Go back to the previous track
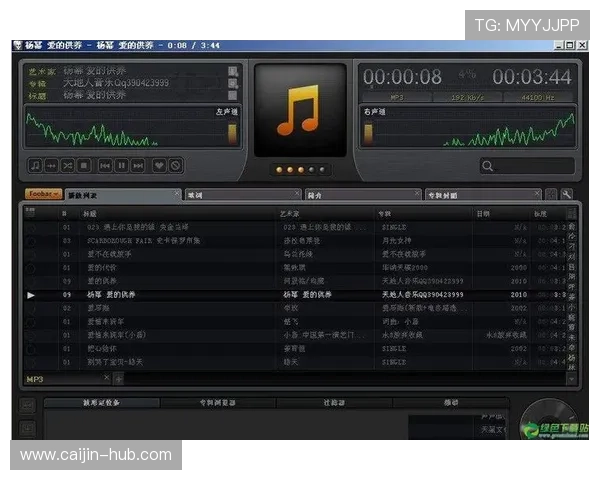The width and height of the screenshot is (600, 480). [x=103, y=165]
